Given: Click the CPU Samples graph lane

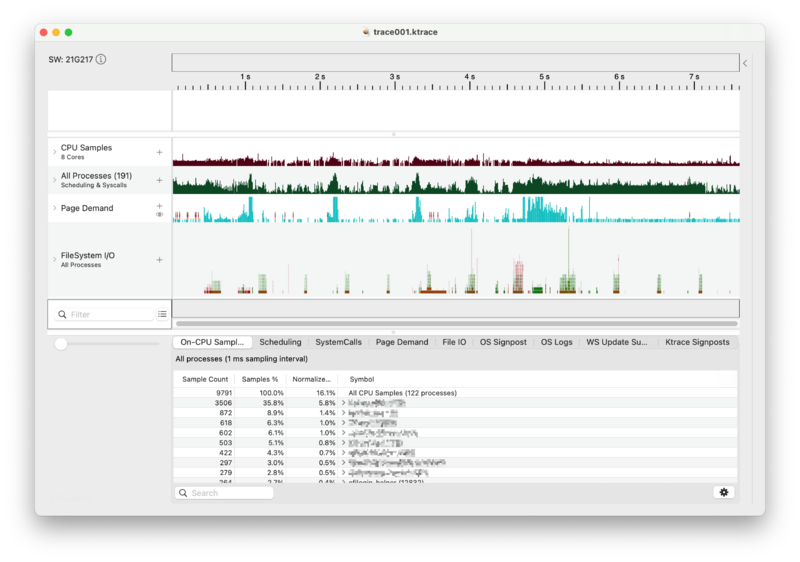Looking at the screenshot, I should pyautogui.click(x=456, y=152).
